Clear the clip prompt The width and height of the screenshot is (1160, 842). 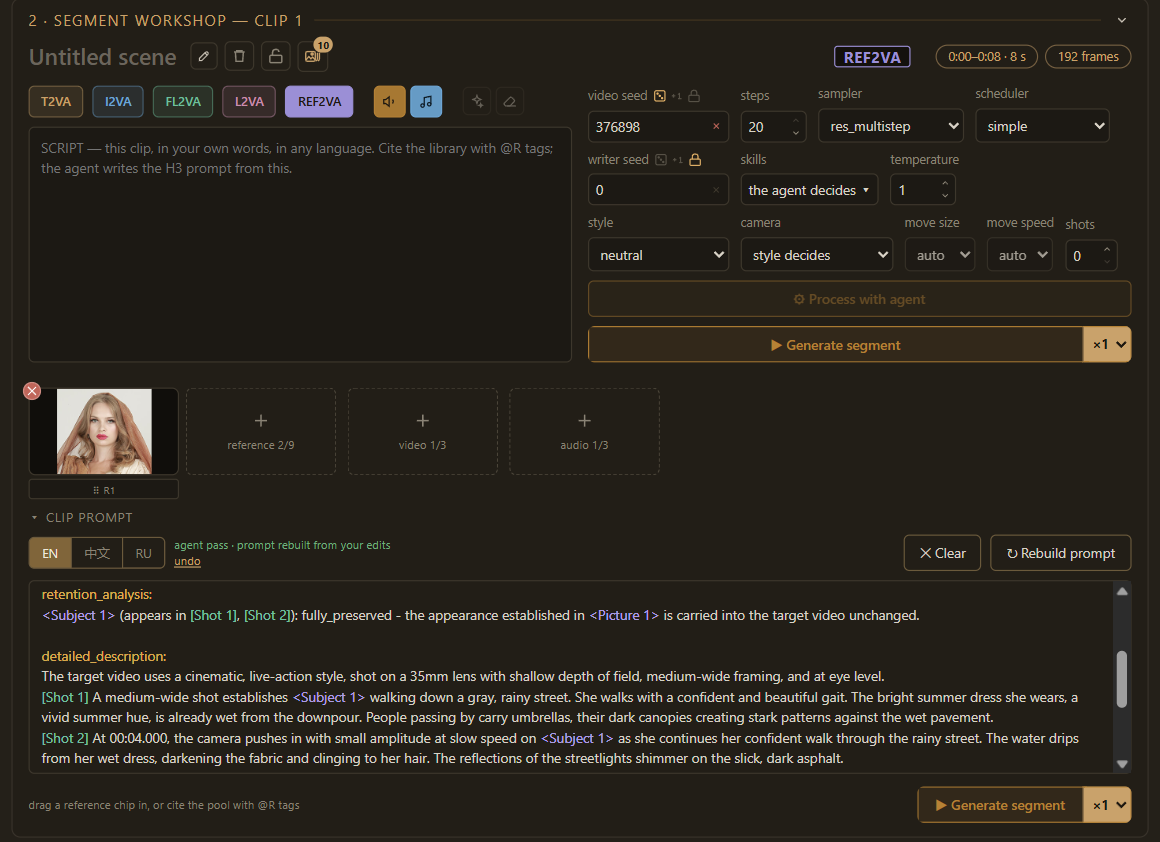coord(942,553)
